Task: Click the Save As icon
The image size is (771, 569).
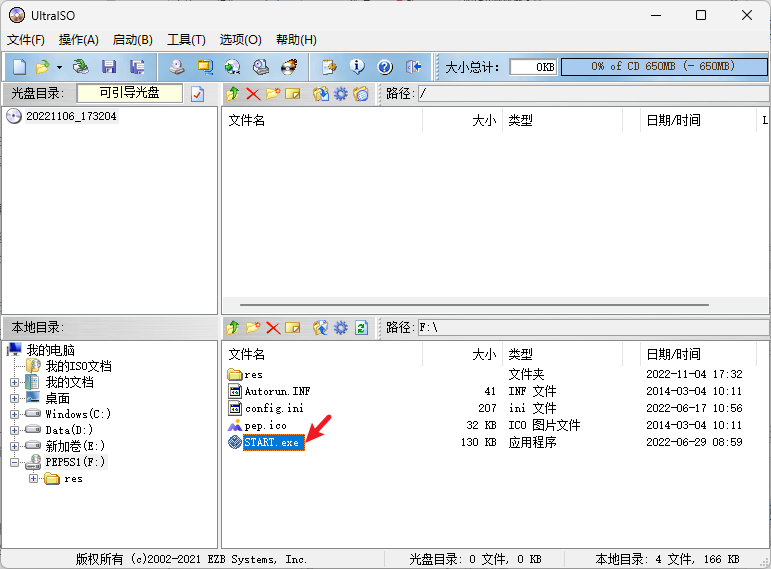Action: tap(137, 67)
